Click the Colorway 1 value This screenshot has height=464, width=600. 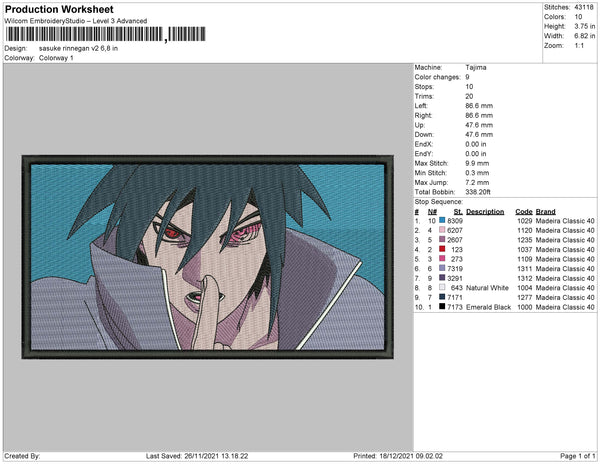click(x=56, y=58)
